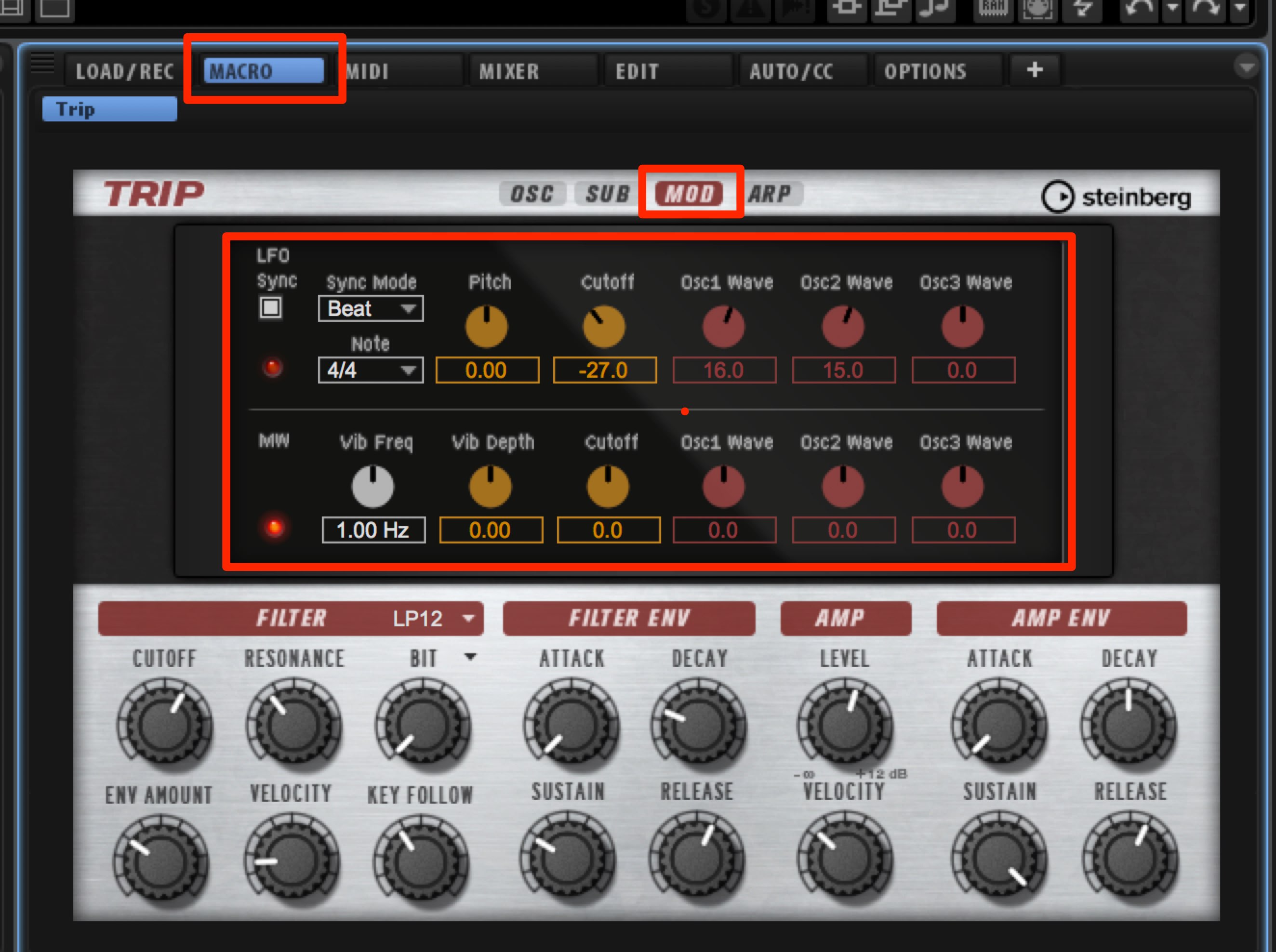
Task: Click the MW Osc1 Wave knob
Action: (724, 487)
